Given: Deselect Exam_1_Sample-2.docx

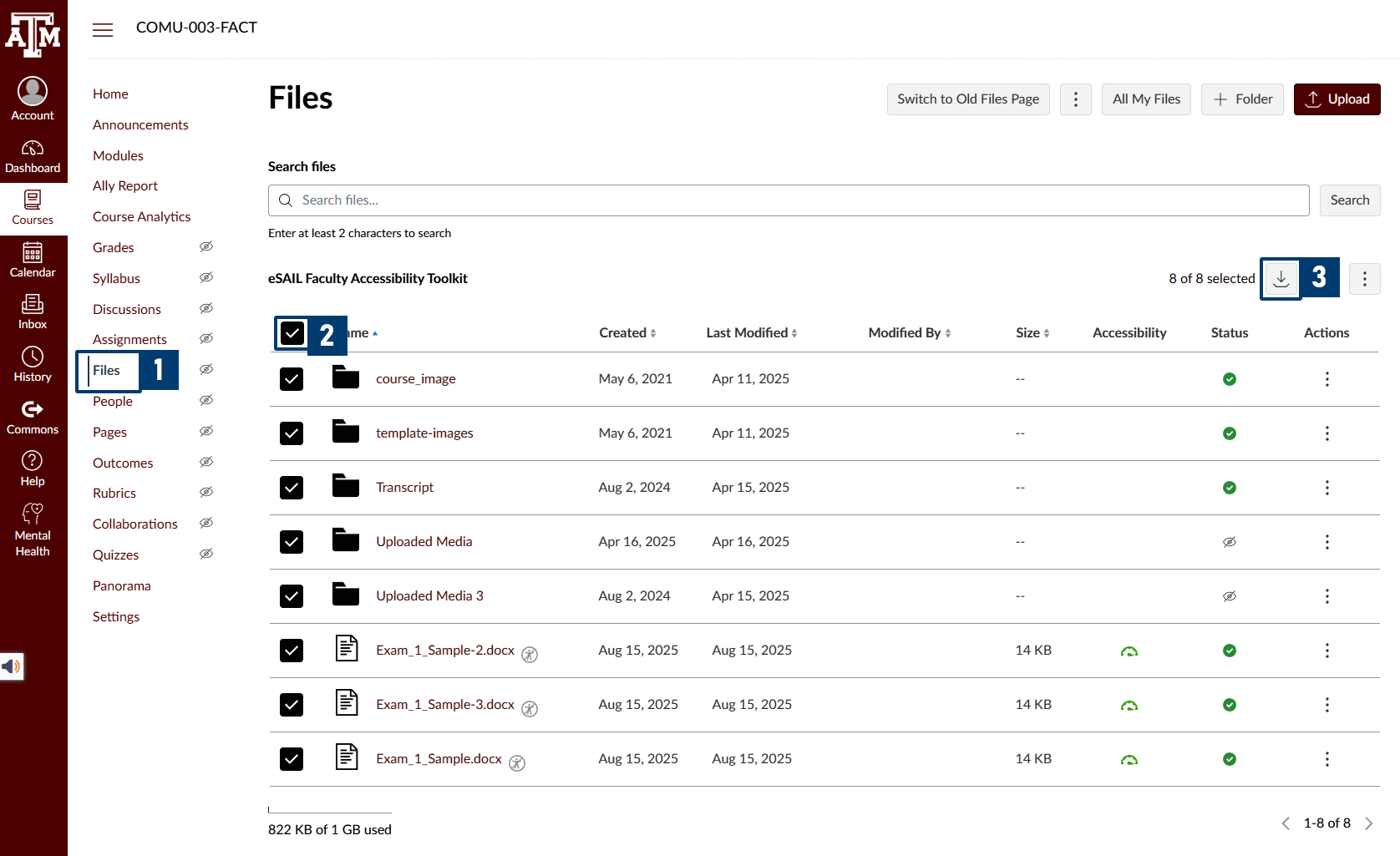Looking at the screenshot, I should [x=292, y=651].
